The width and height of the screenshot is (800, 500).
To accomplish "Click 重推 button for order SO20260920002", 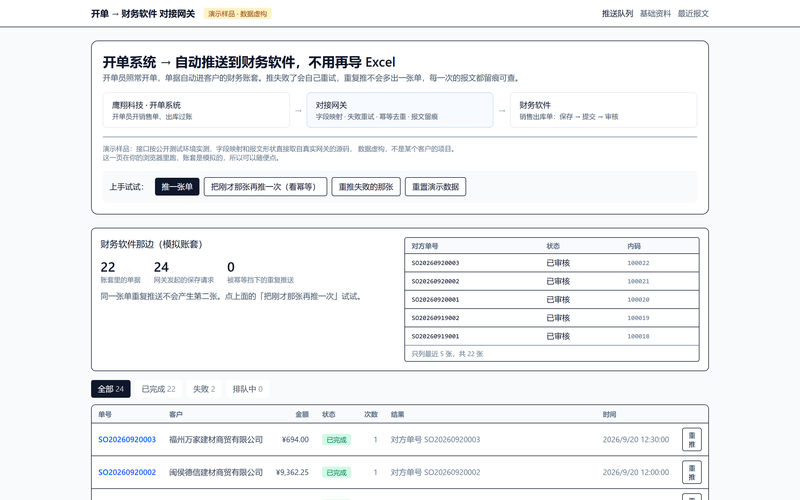I will coord(692,472).
